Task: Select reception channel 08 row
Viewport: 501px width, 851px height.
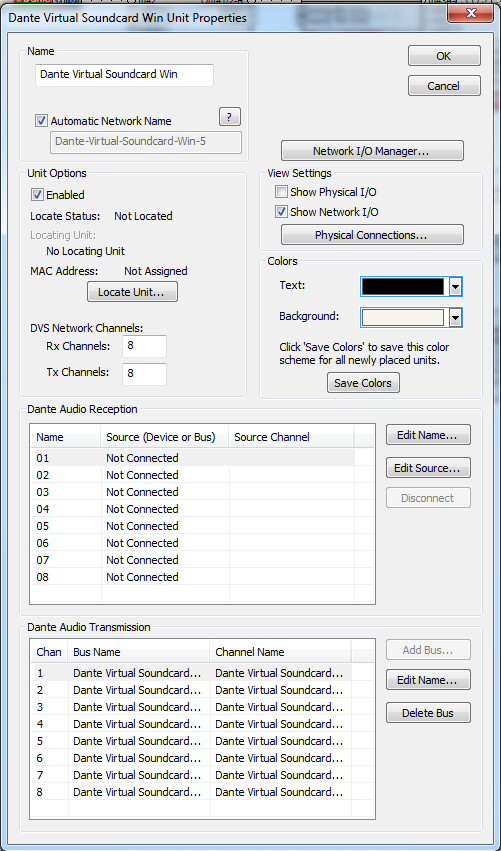Action: (192, 577)
